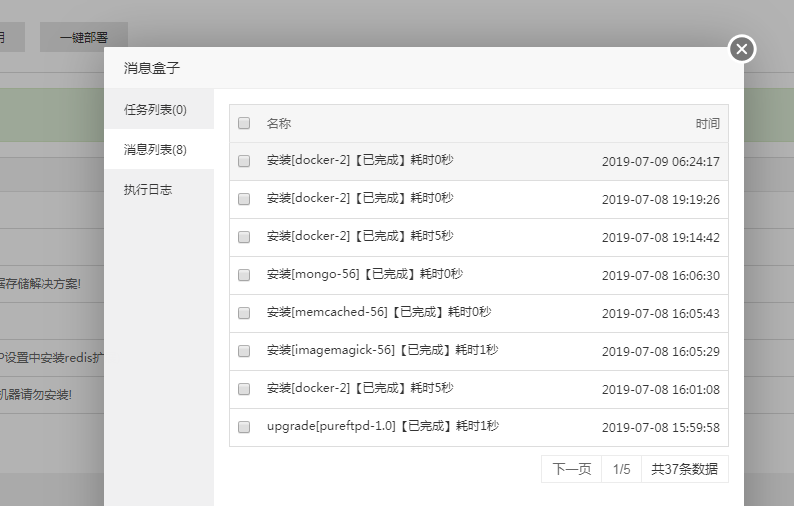Click the 时间 column header
Viewport: 794px width, 506px height.
(707, 124)
